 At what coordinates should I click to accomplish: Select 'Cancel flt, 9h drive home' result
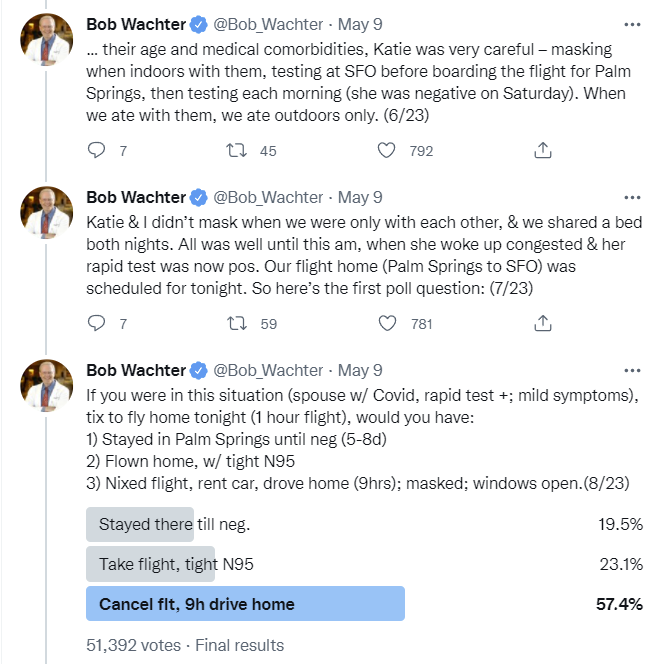click(x=364, y=604)
